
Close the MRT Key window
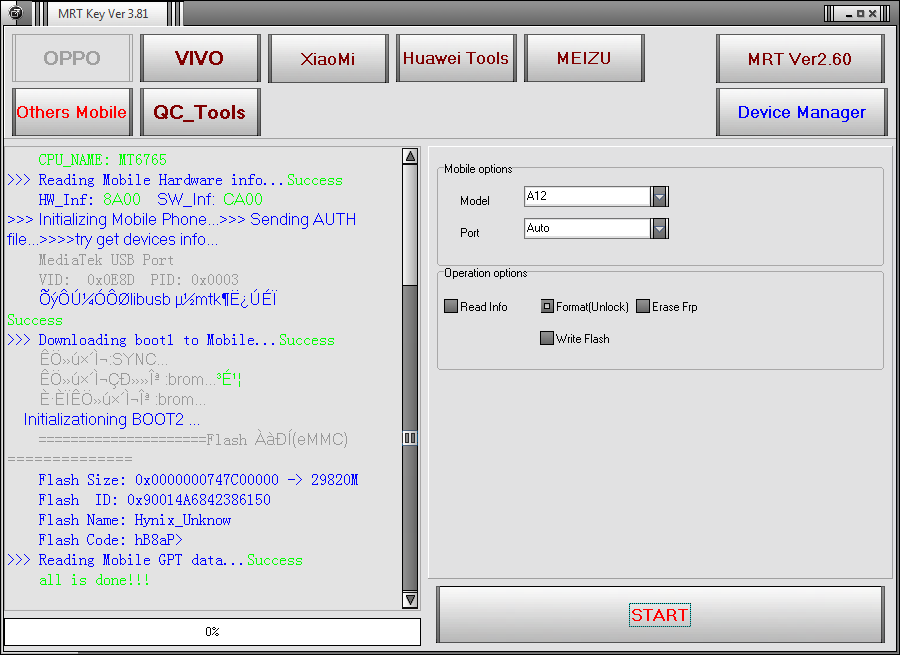pos(872,14)
